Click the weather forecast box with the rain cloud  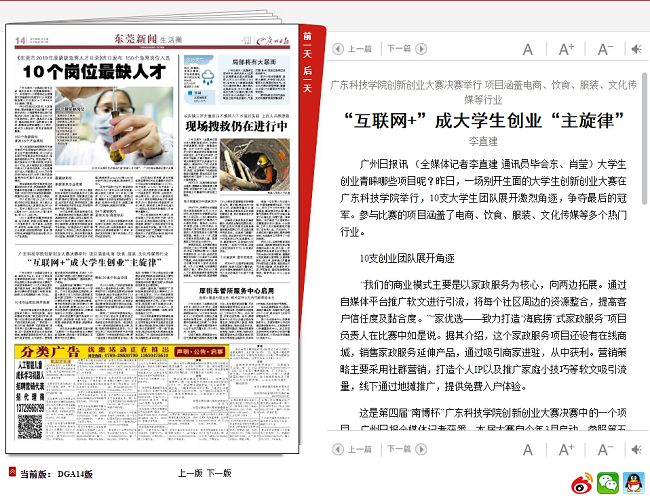tap(199, 80)
